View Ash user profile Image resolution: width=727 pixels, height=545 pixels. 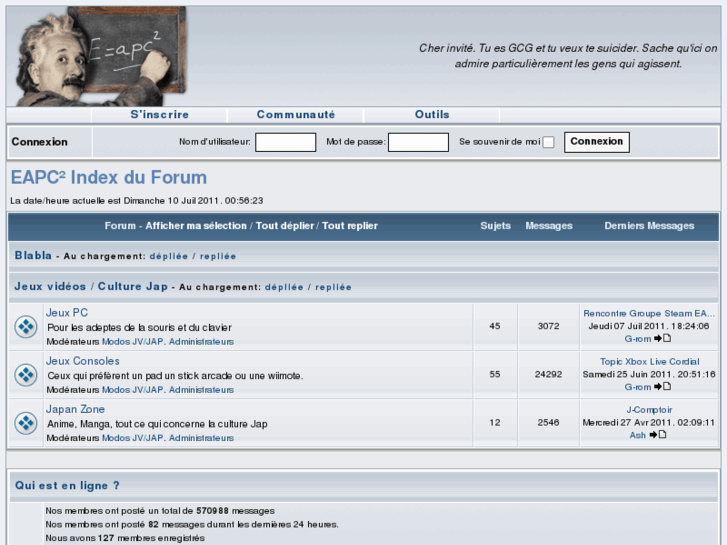(x=638, y=436)
